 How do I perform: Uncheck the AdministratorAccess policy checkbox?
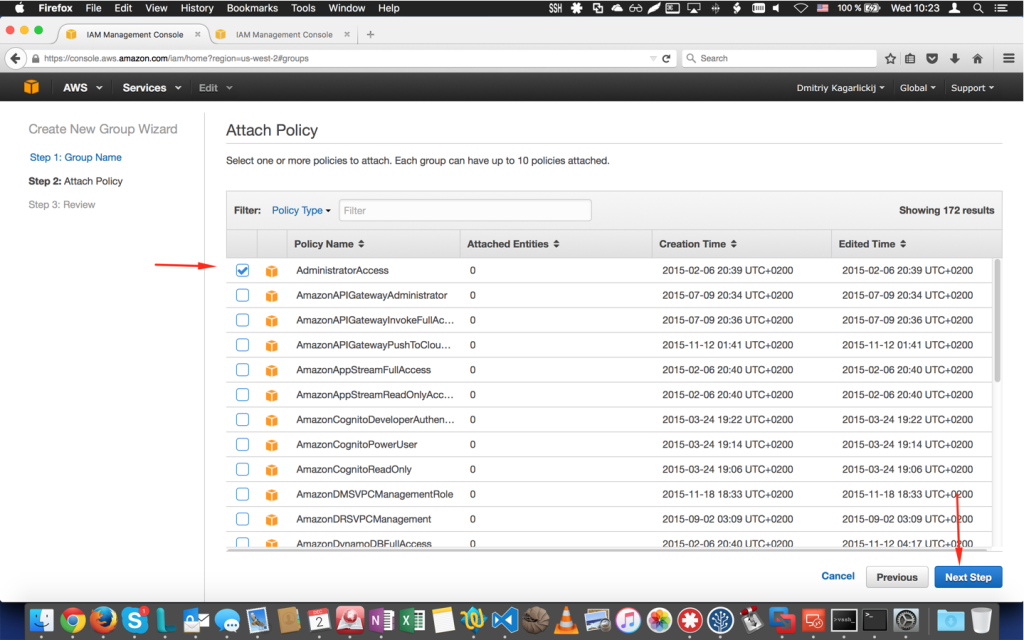(242, 270)
